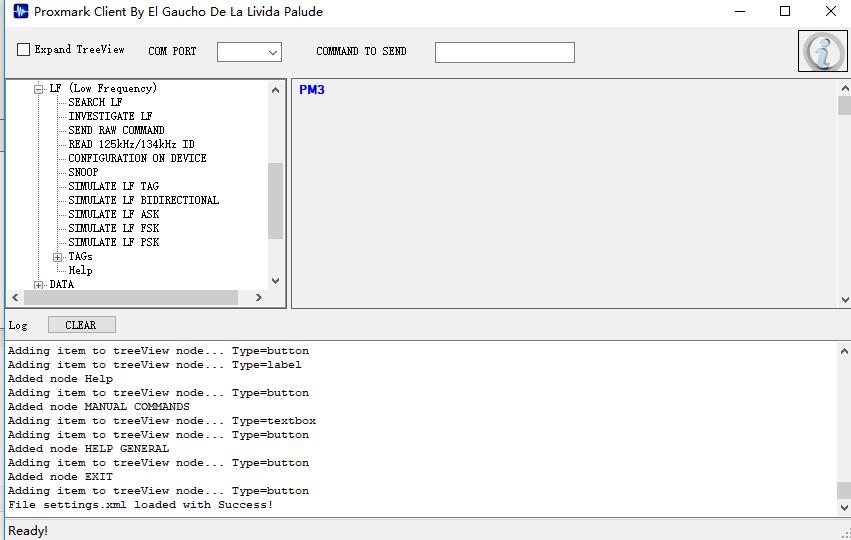
Task: Select SIMULATE LF BIDIRECTIONAL item
Action: pos(143,200)
